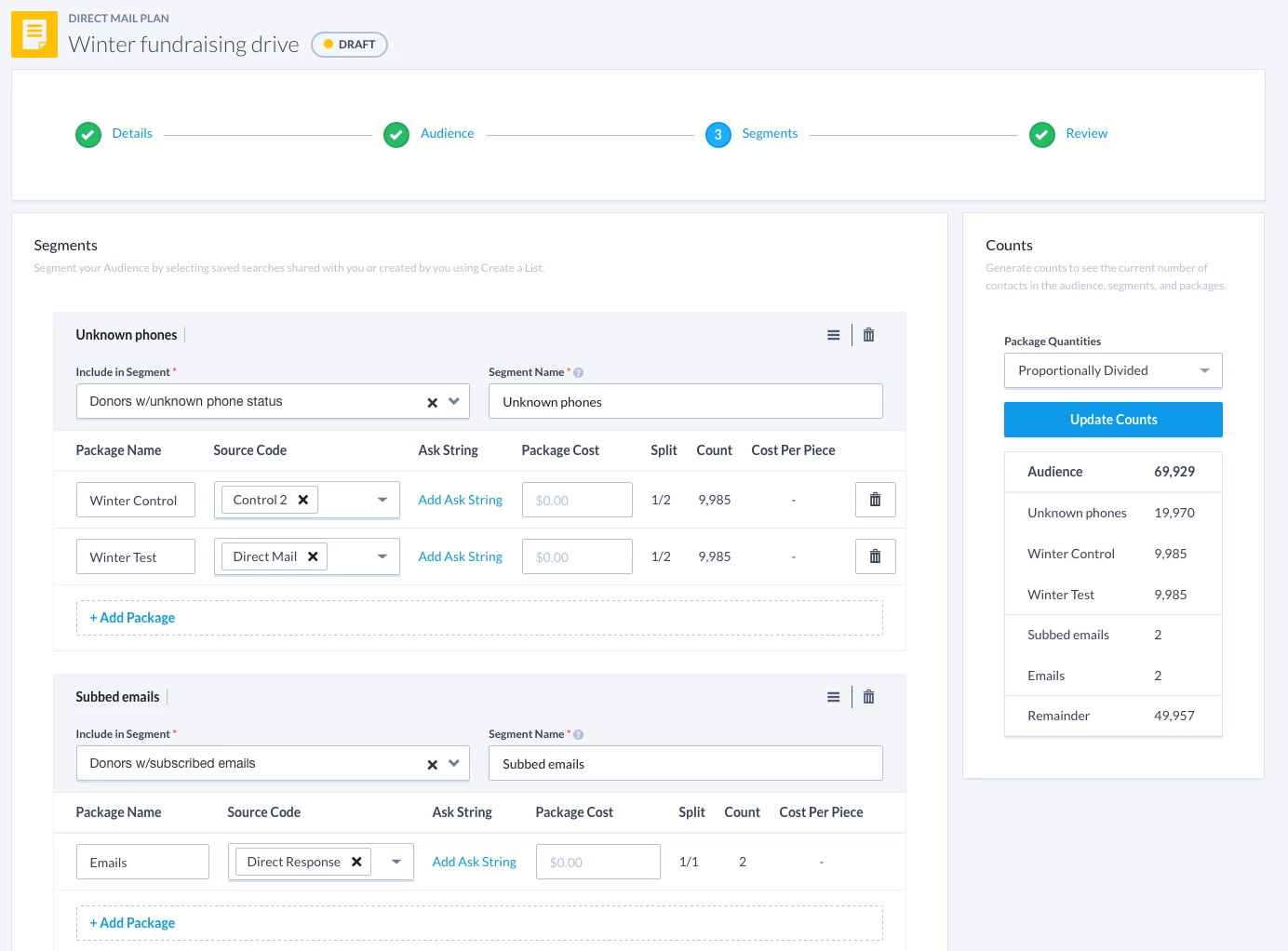This screenshot has width=1288, height=951.
Task: Edit the Winter Test package name field
Action: click(136, 556)
